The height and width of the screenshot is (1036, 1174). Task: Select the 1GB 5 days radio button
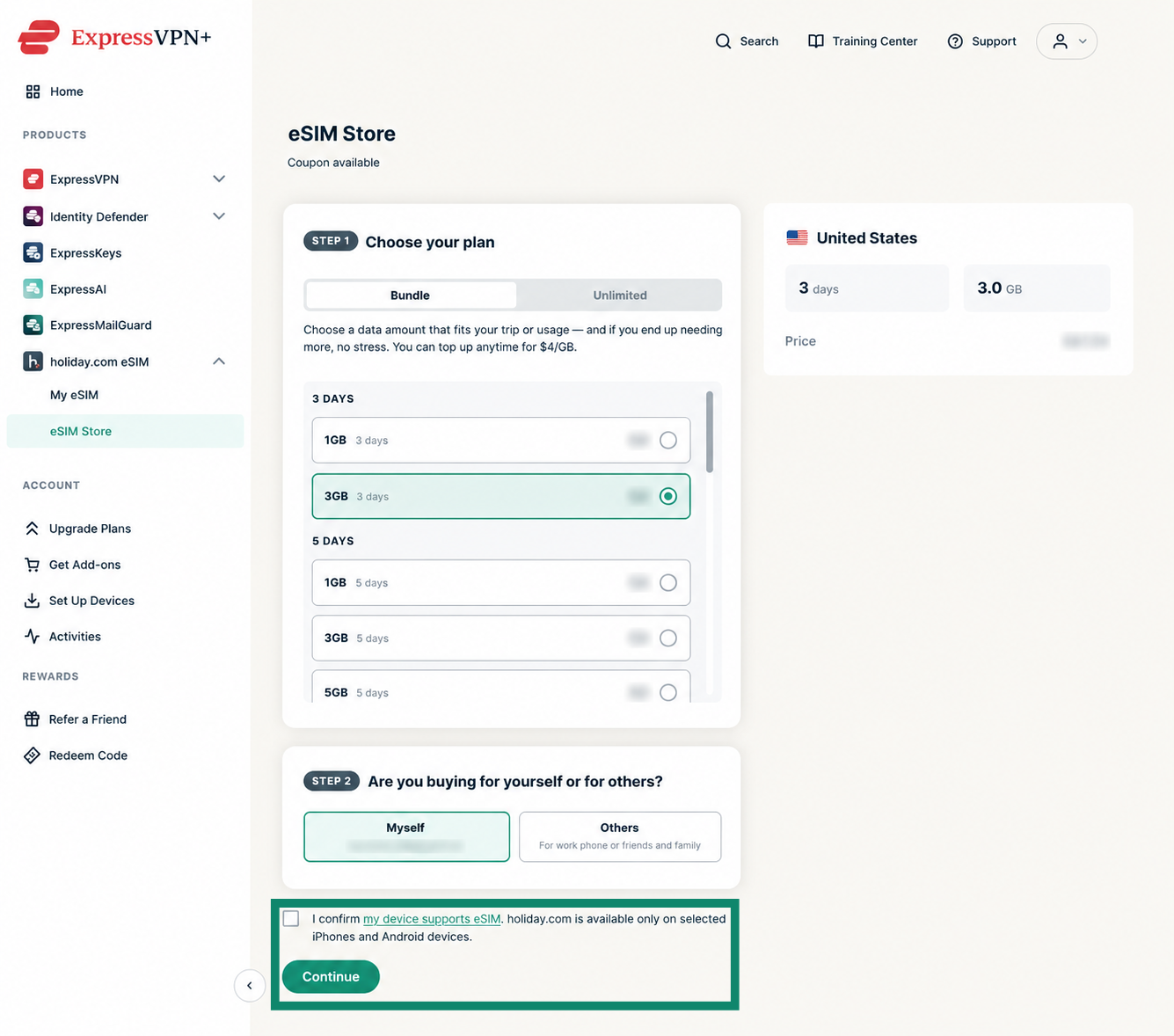pyautogui.click(x=668, y=583)
